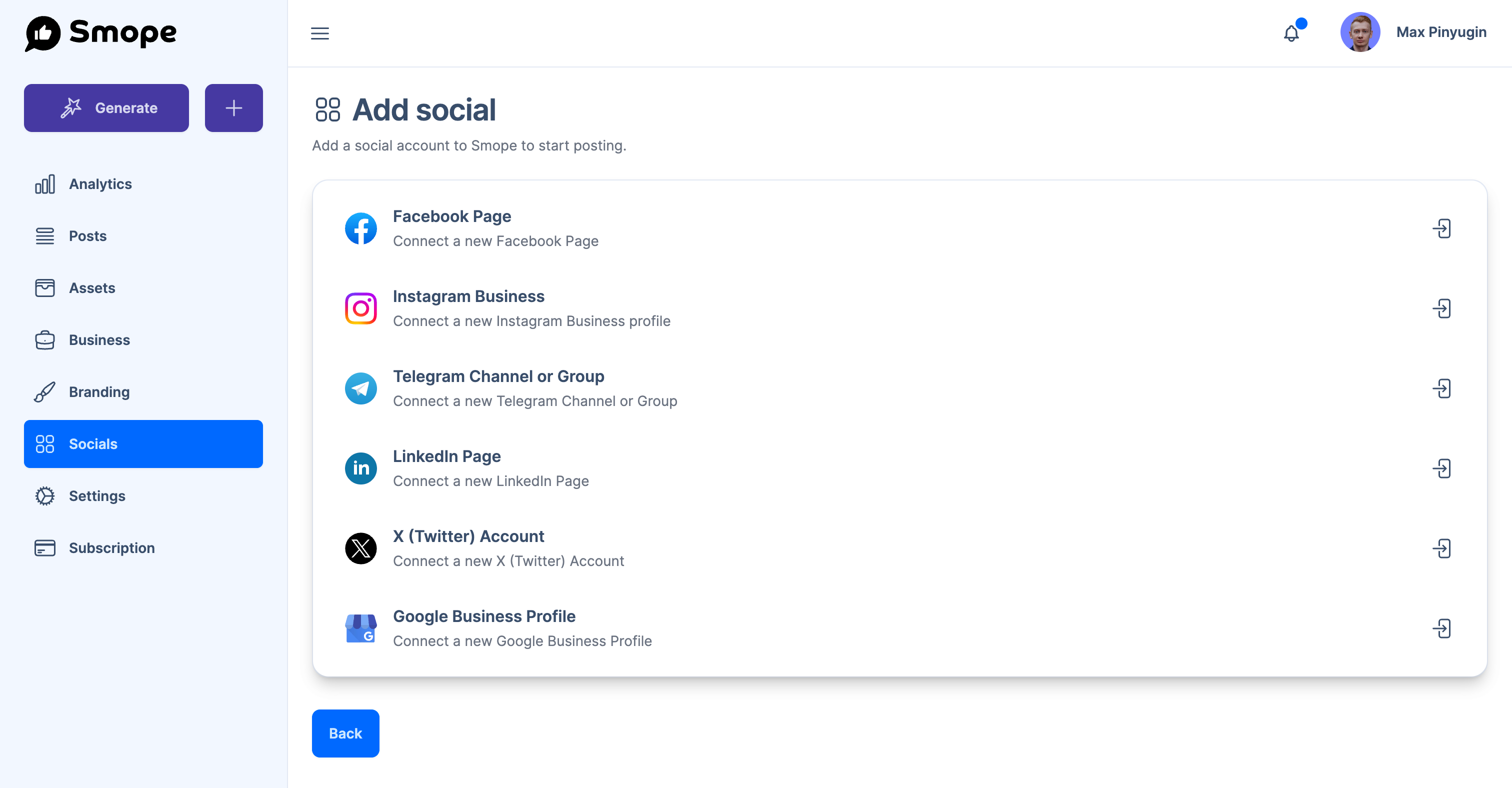This screenshot has width=1512, height=788.
Task: Connect Facebook Page via login arrow icon
Action: (x=1441, y=228)
